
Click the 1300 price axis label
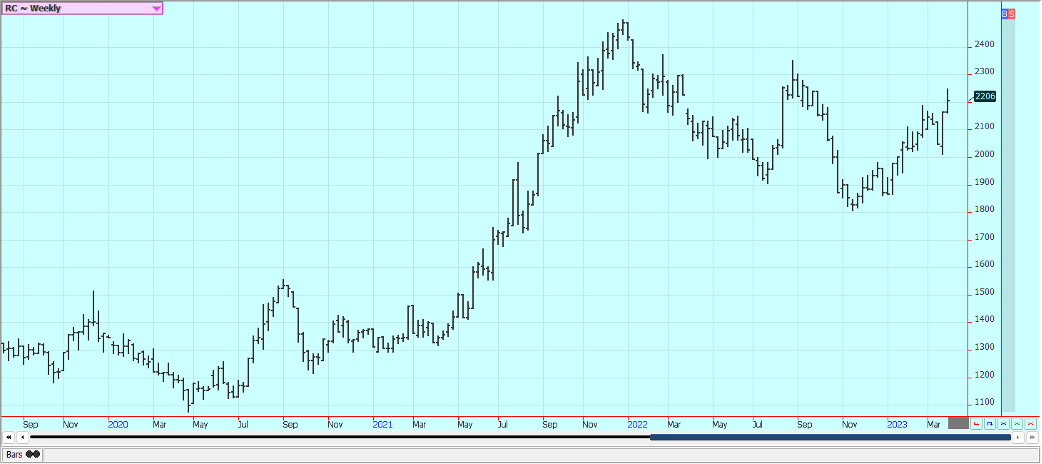[x=984, y=348]
